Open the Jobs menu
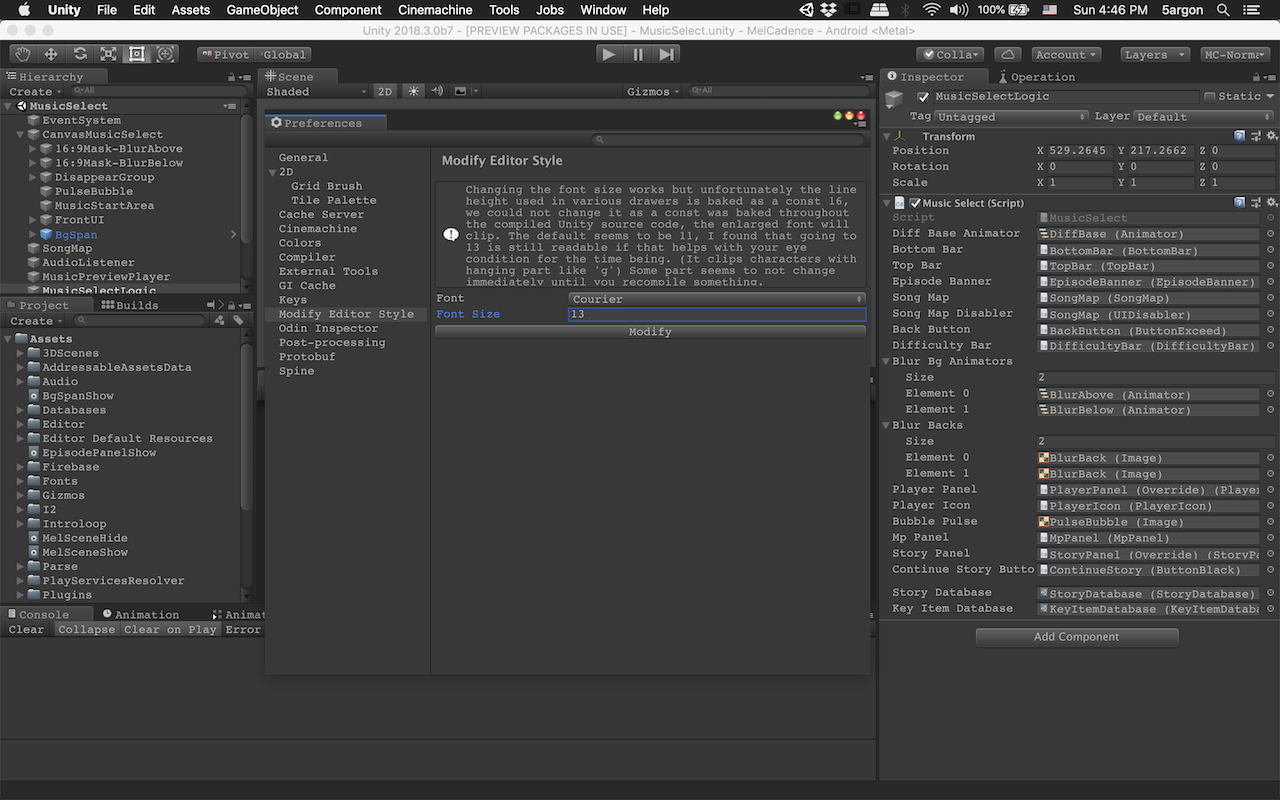Image resolution: width=1280 pixels, height=800 pixels. [550, 10]
